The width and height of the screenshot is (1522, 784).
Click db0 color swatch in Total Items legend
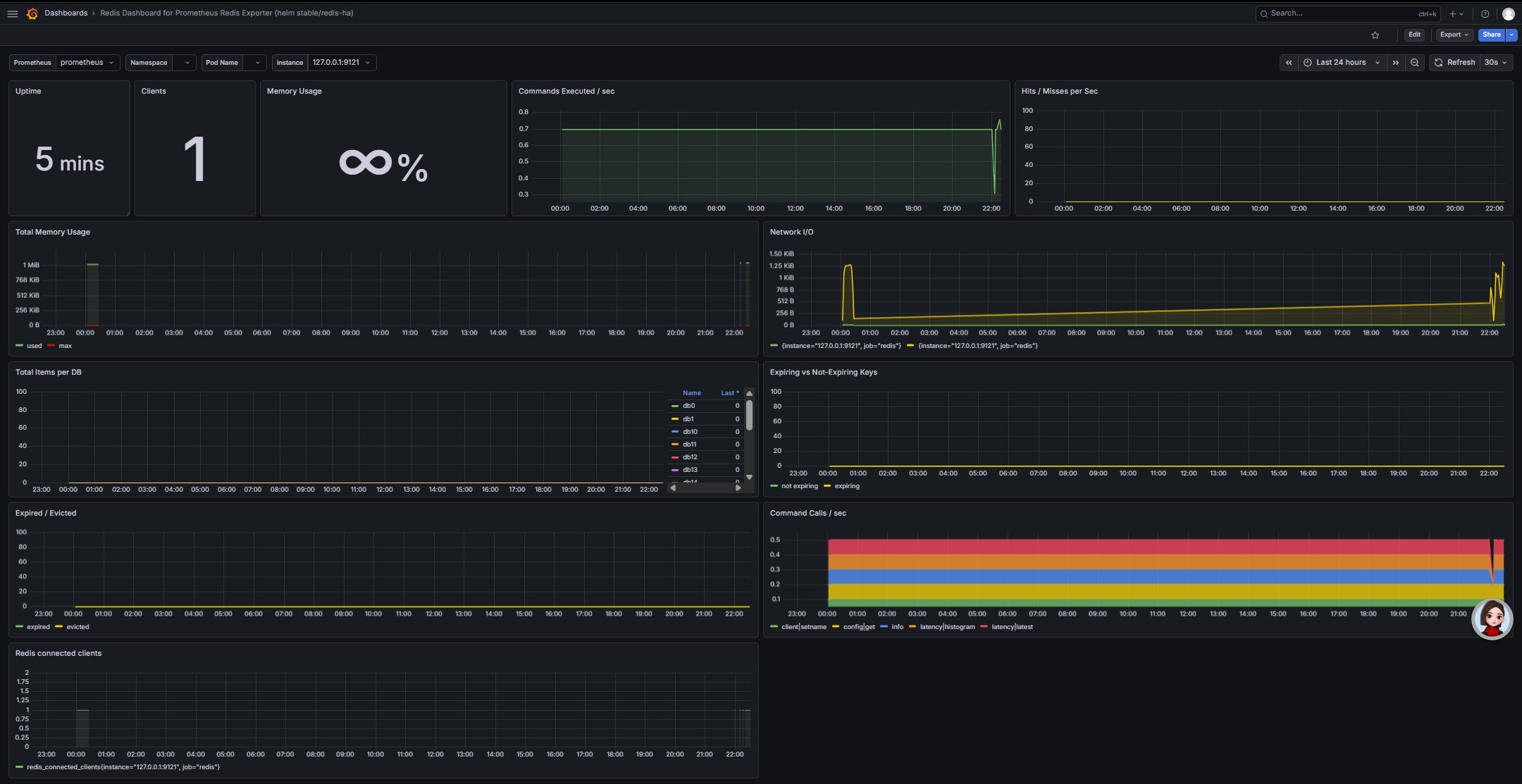[675, 406]
